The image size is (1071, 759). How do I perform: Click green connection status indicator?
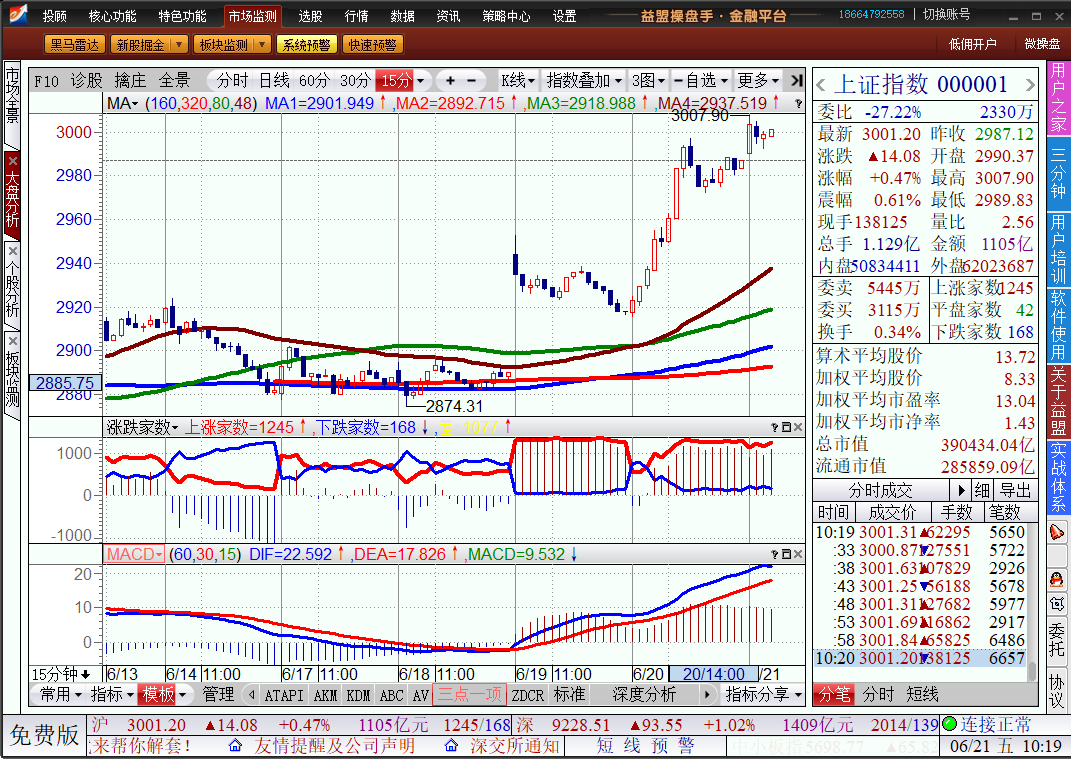[x=949, y=723]
